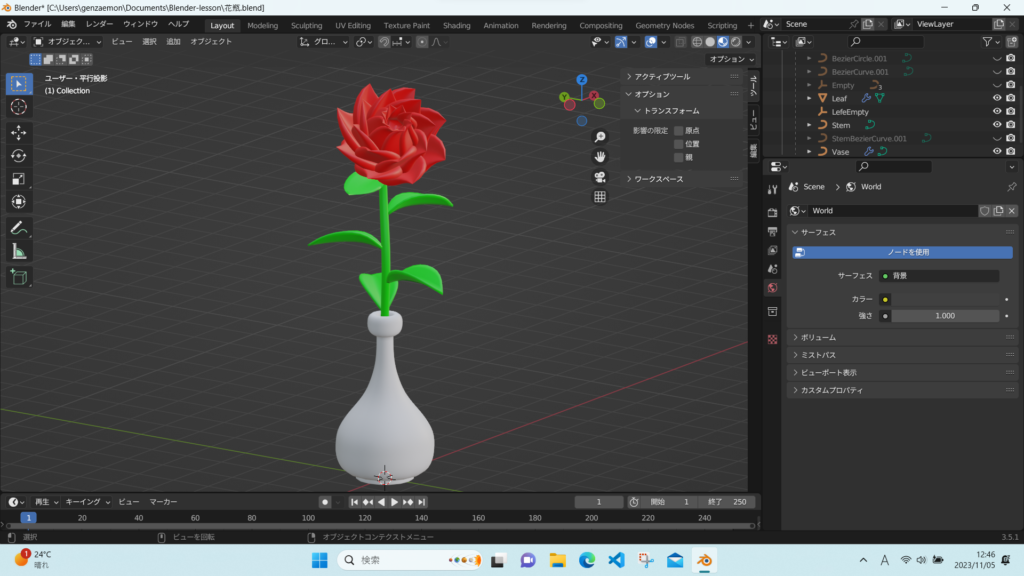The image size is (1024, 576).
Task: Select the Add Cube tool
Action: pyautogui.click(x=18, y=277)
